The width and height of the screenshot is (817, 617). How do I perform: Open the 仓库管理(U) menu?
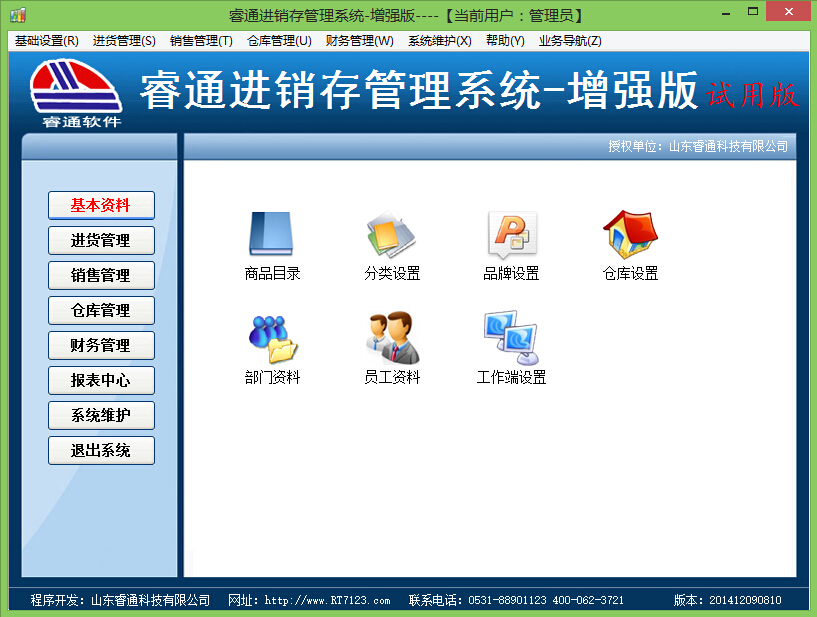click(279, 41)
